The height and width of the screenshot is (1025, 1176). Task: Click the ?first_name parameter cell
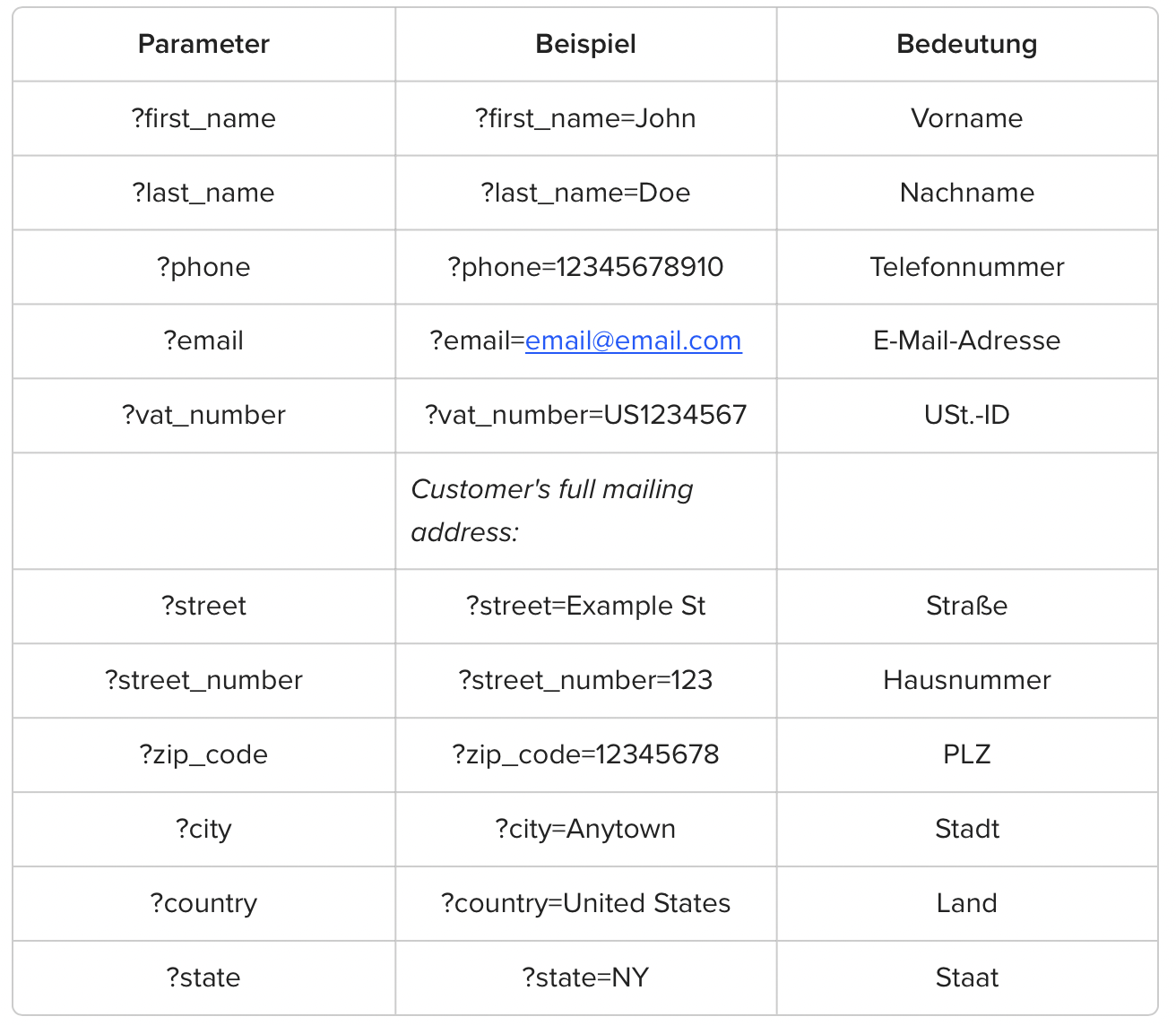[203, 119]
